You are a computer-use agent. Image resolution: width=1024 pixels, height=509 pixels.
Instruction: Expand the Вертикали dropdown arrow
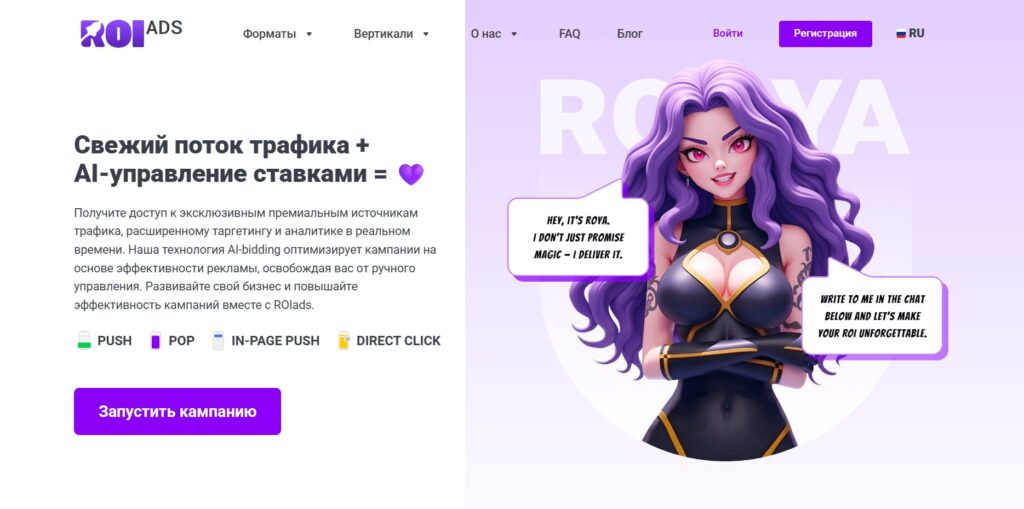[x=426, y=34]
